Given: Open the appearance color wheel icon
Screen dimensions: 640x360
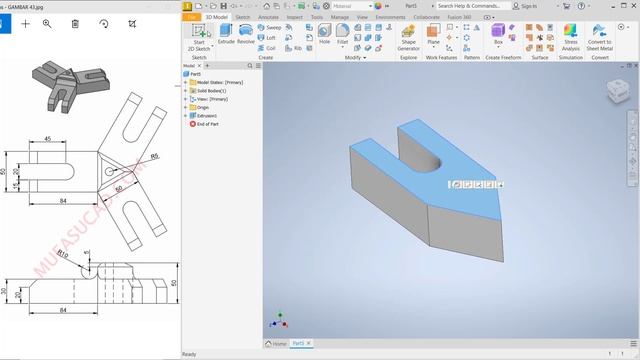Looking at the screenshot, I should 378,6.
